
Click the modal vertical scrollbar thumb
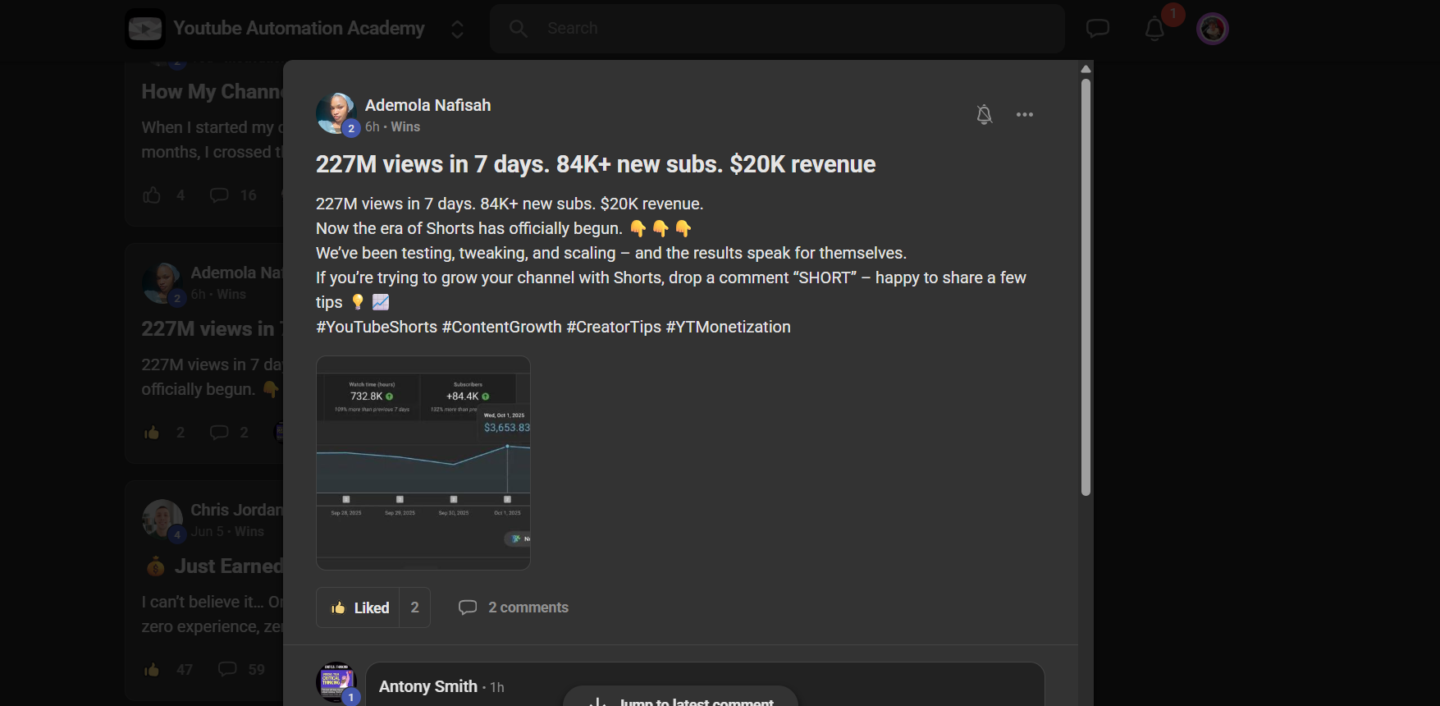point(1086,287)
